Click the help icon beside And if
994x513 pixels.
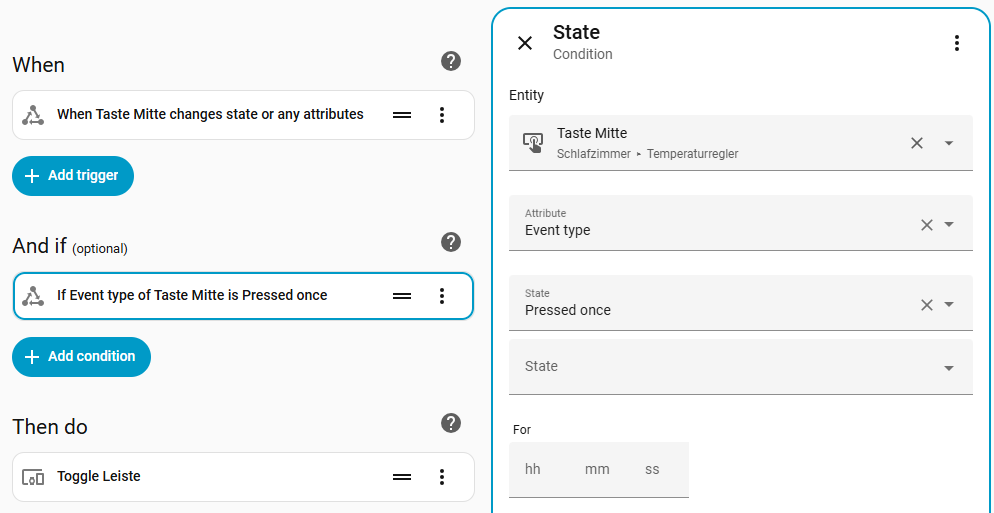[x=451, y=242]
